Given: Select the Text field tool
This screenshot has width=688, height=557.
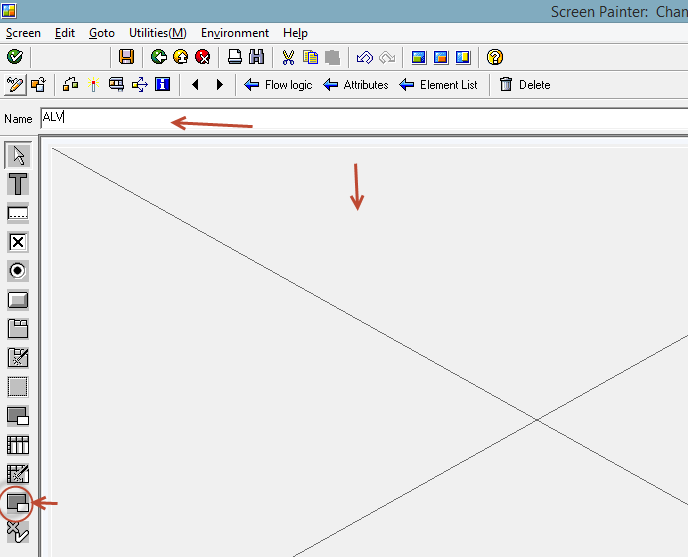Looking at the screenshot, I should pos(18,184).
